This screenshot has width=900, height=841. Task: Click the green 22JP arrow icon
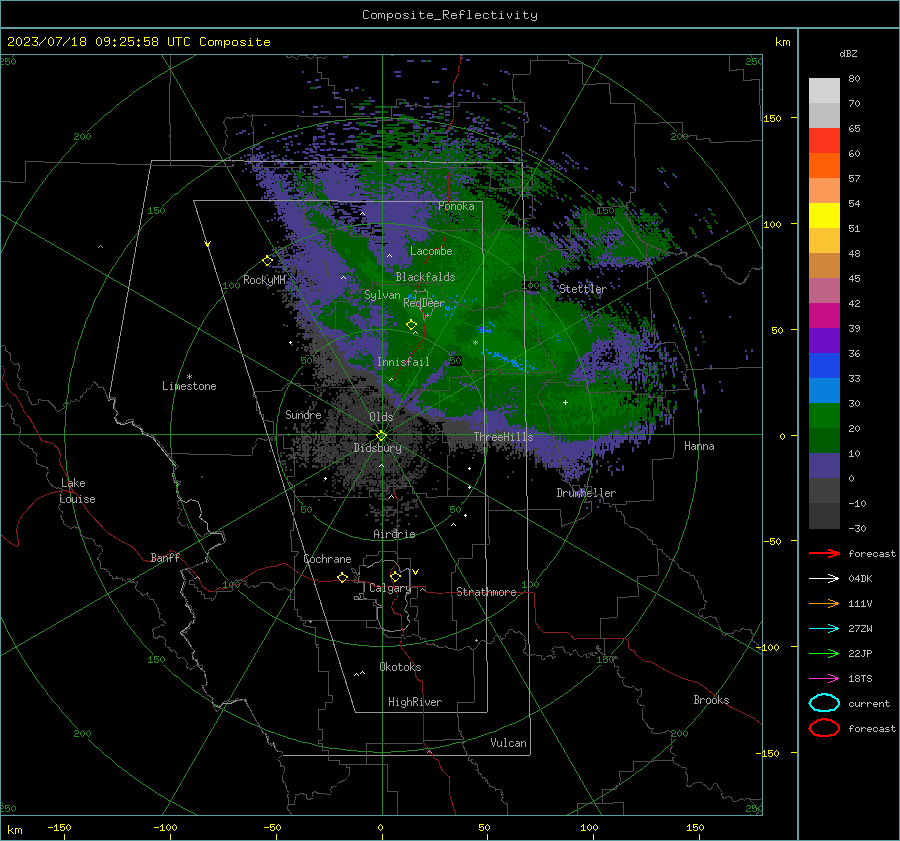coord(824,653)
